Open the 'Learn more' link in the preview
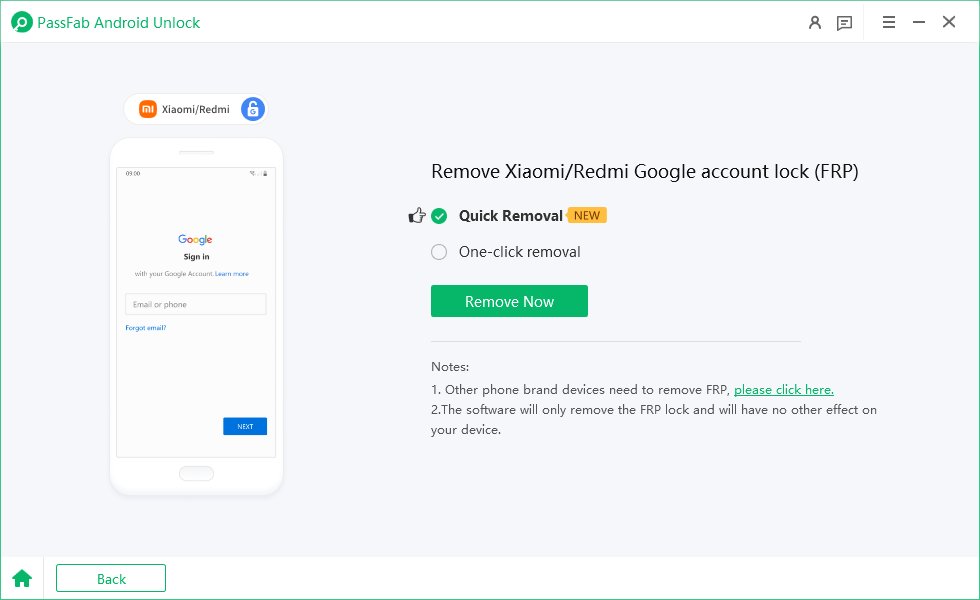 [x=231, y=273]
